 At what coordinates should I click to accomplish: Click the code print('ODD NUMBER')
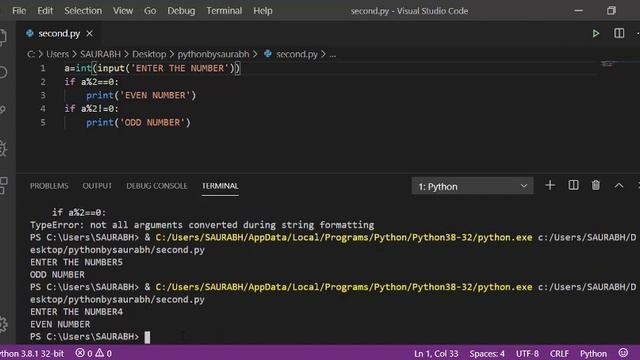pyautogui.click(x=138, y=122)
